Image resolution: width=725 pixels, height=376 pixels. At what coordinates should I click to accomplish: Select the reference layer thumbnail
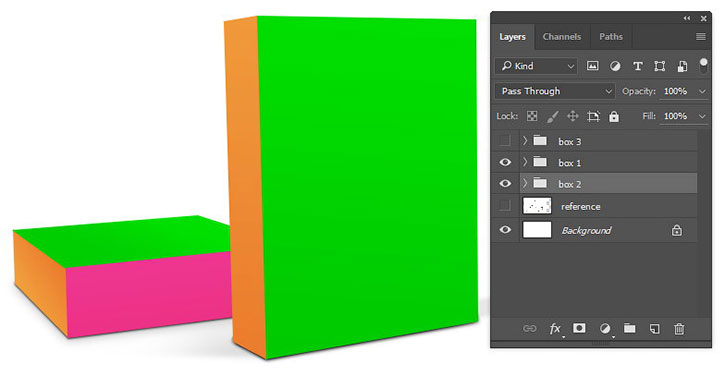537,205
